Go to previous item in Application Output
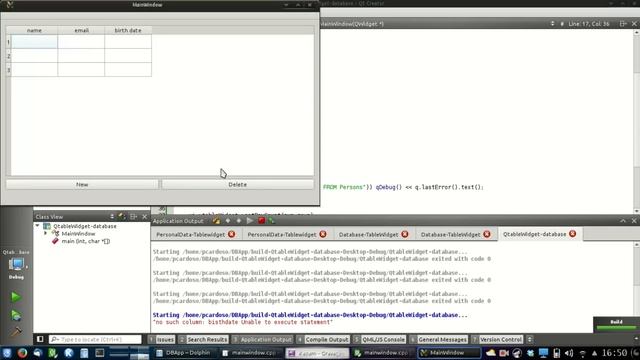640x360 pixels. tap(228, 221)
